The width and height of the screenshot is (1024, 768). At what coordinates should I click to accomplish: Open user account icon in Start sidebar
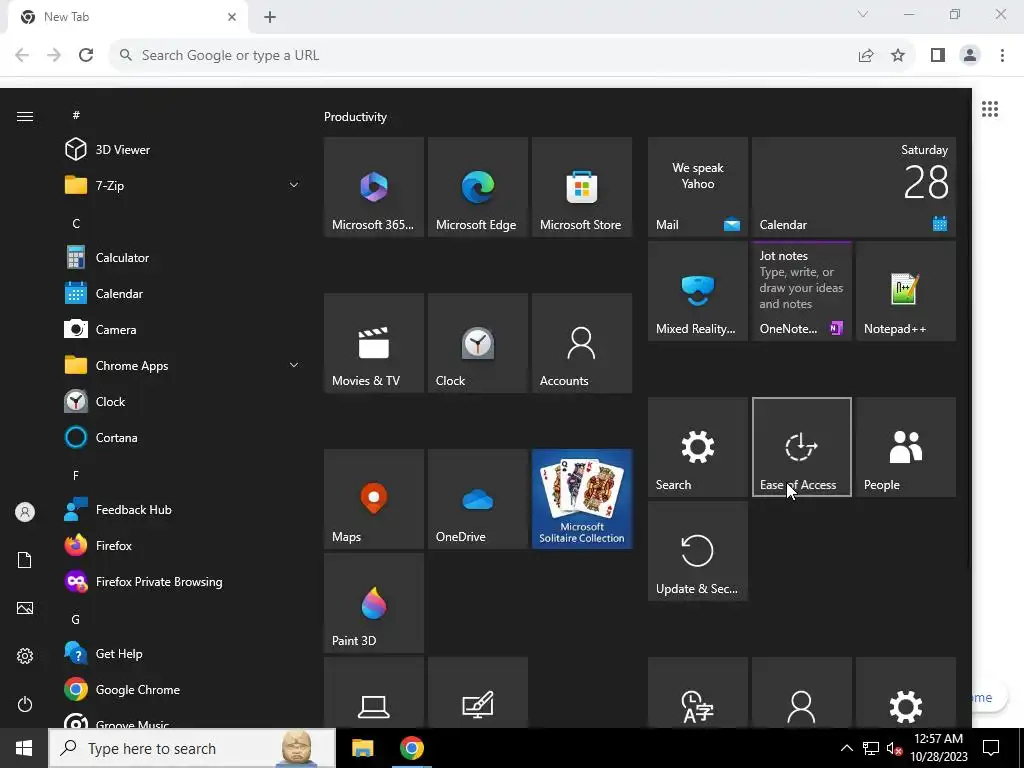click(x=25, y=512)
